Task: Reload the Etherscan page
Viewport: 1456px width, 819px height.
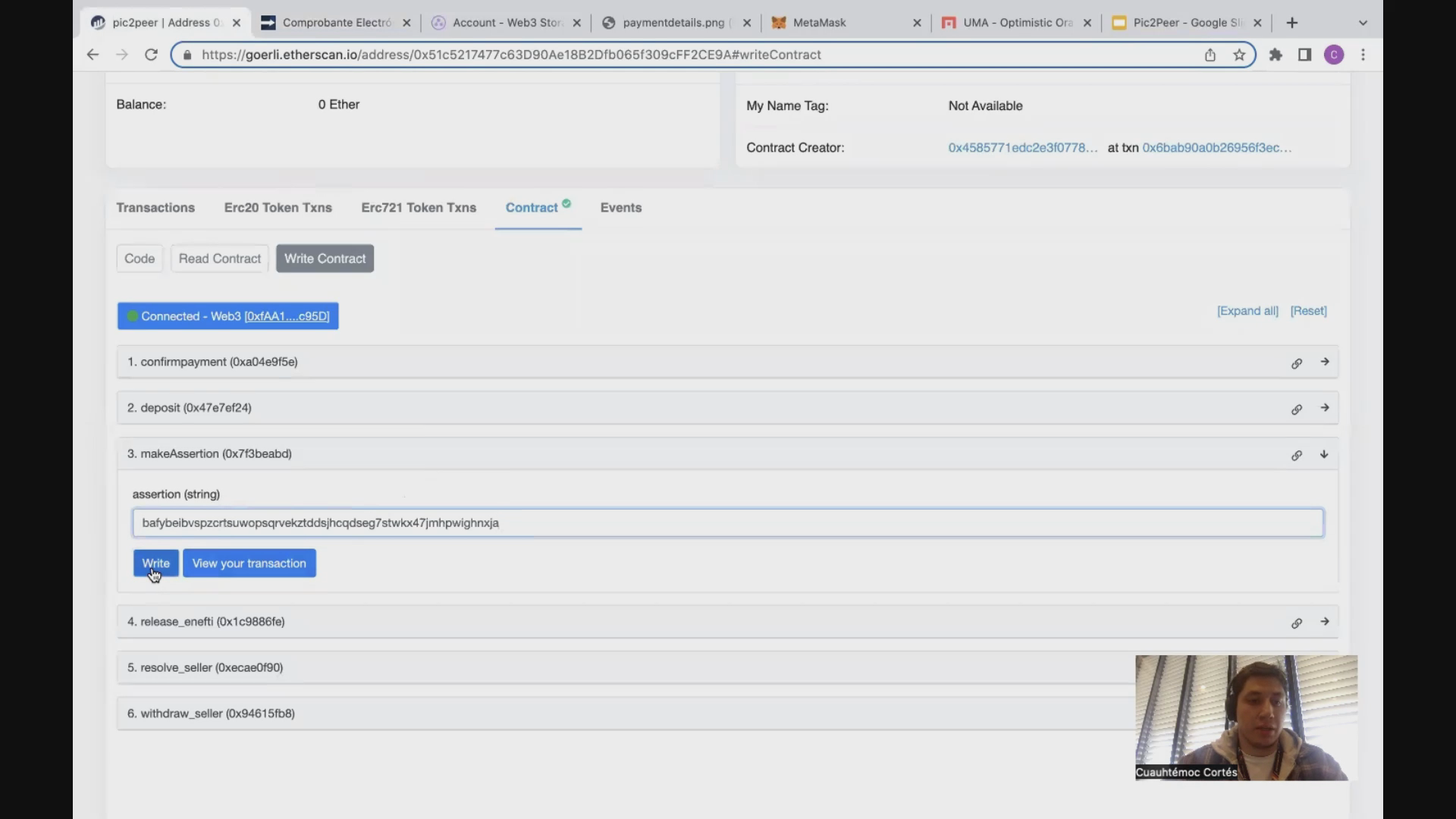Action: 151,55
